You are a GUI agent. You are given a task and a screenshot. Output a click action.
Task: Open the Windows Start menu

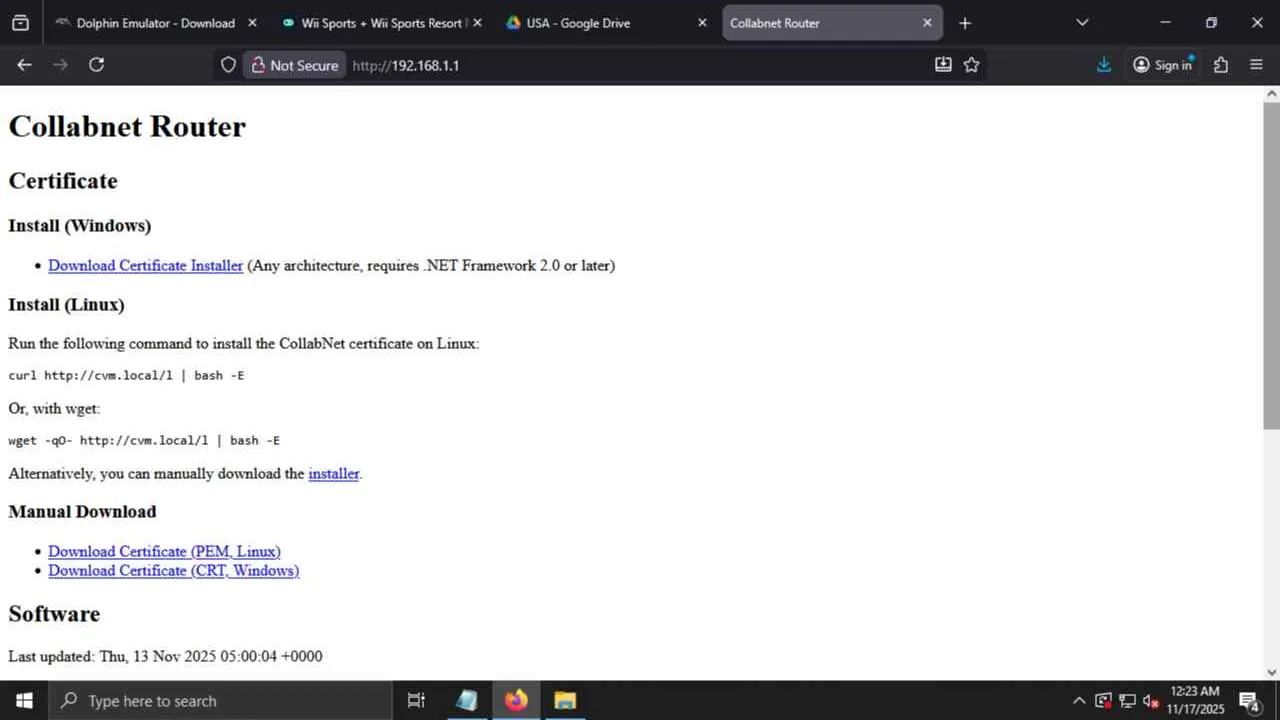tap(24, 700)
